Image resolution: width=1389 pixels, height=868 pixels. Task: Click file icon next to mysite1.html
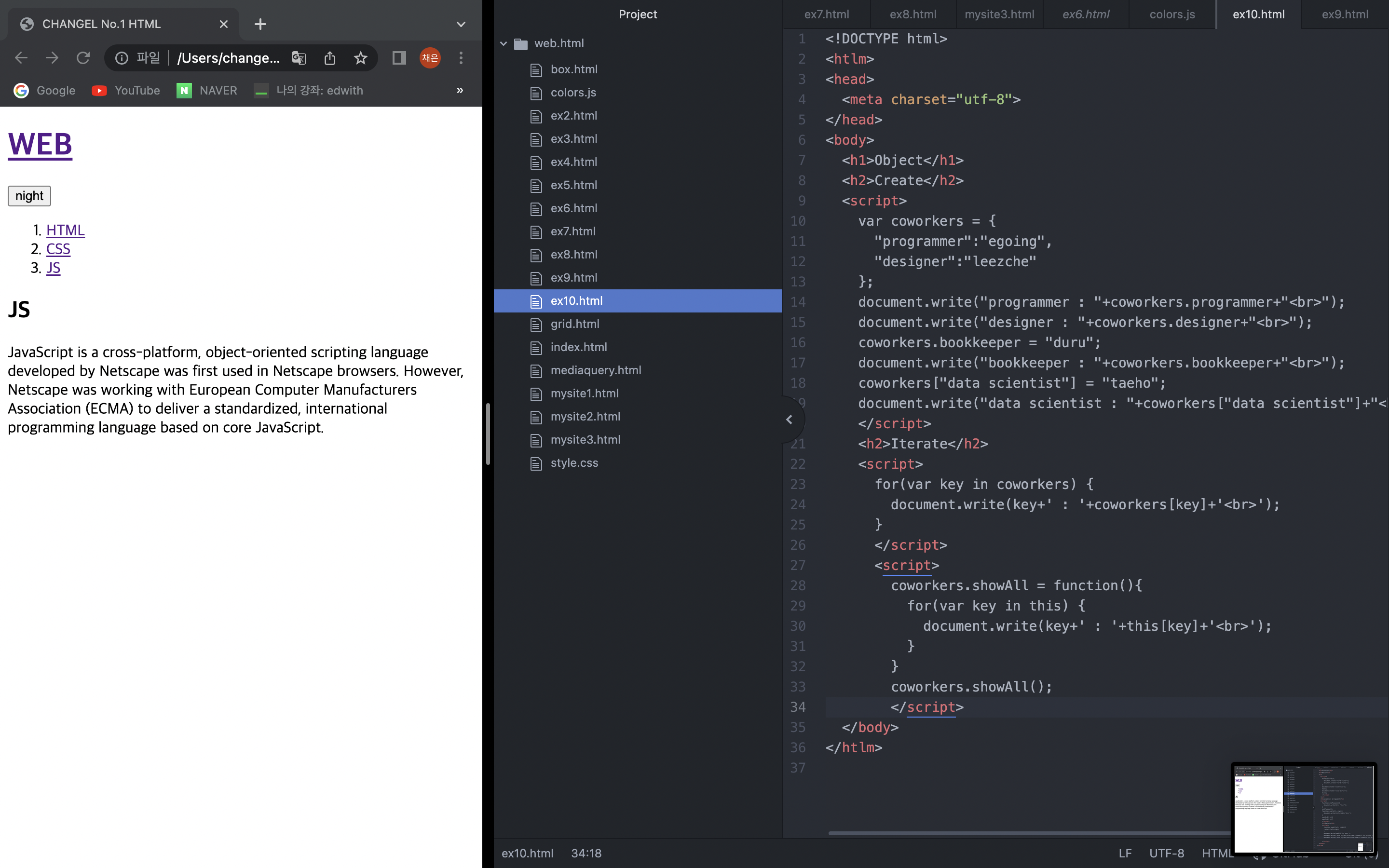coord(536,394)
